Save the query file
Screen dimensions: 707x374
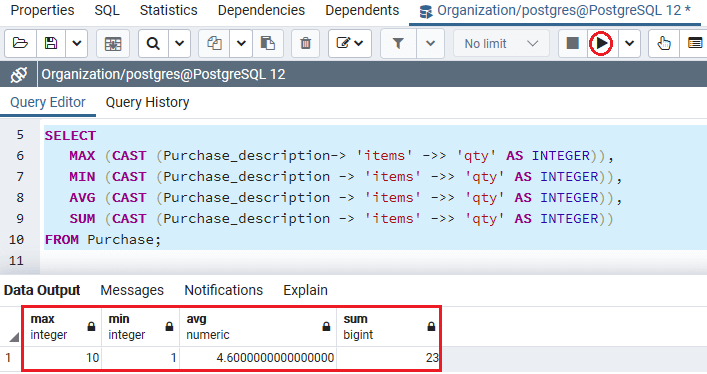point(51,43)
